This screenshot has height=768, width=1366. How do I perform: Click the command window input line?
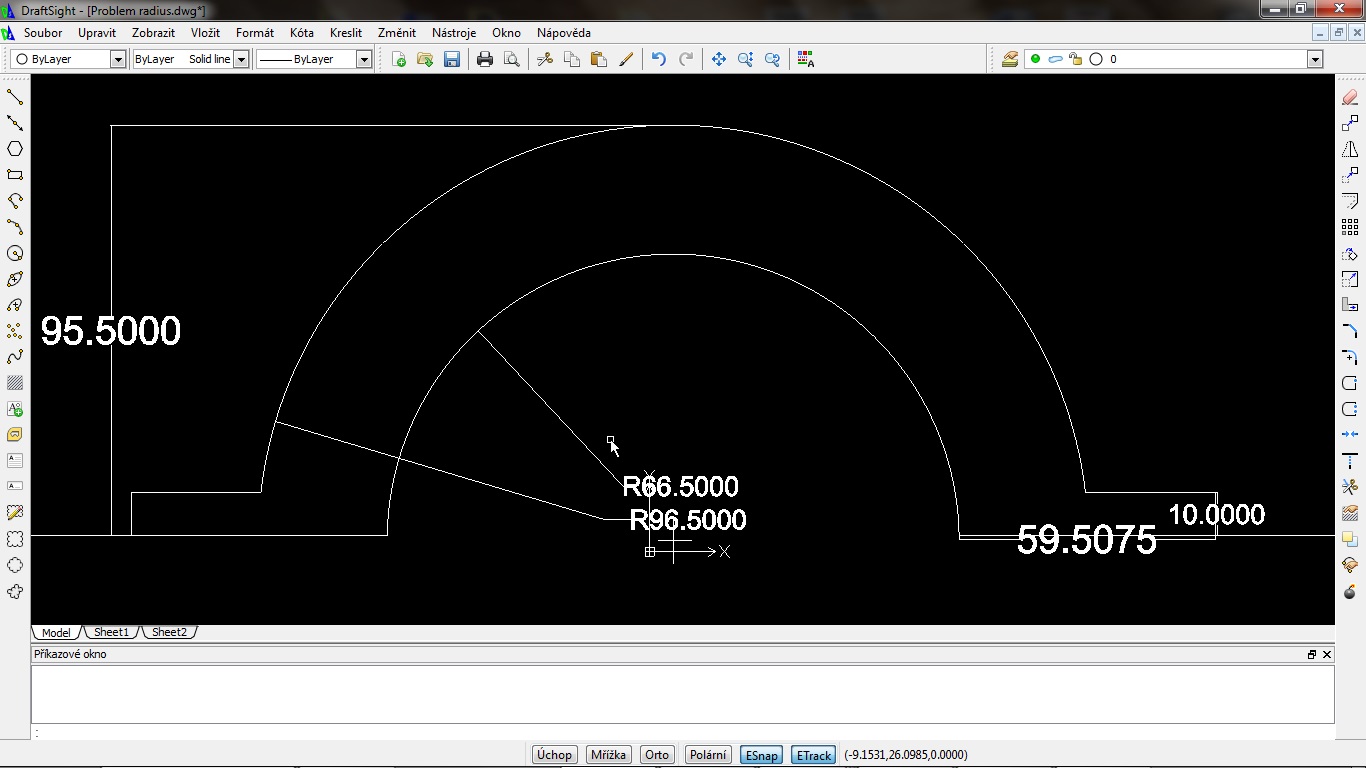click(680, 732)
